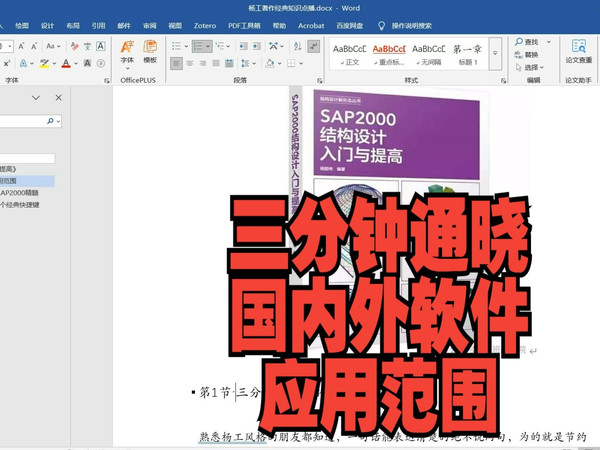Decrease paragraph indent
600x450 pixels.
pyautogui.click(x=243, y=46)
